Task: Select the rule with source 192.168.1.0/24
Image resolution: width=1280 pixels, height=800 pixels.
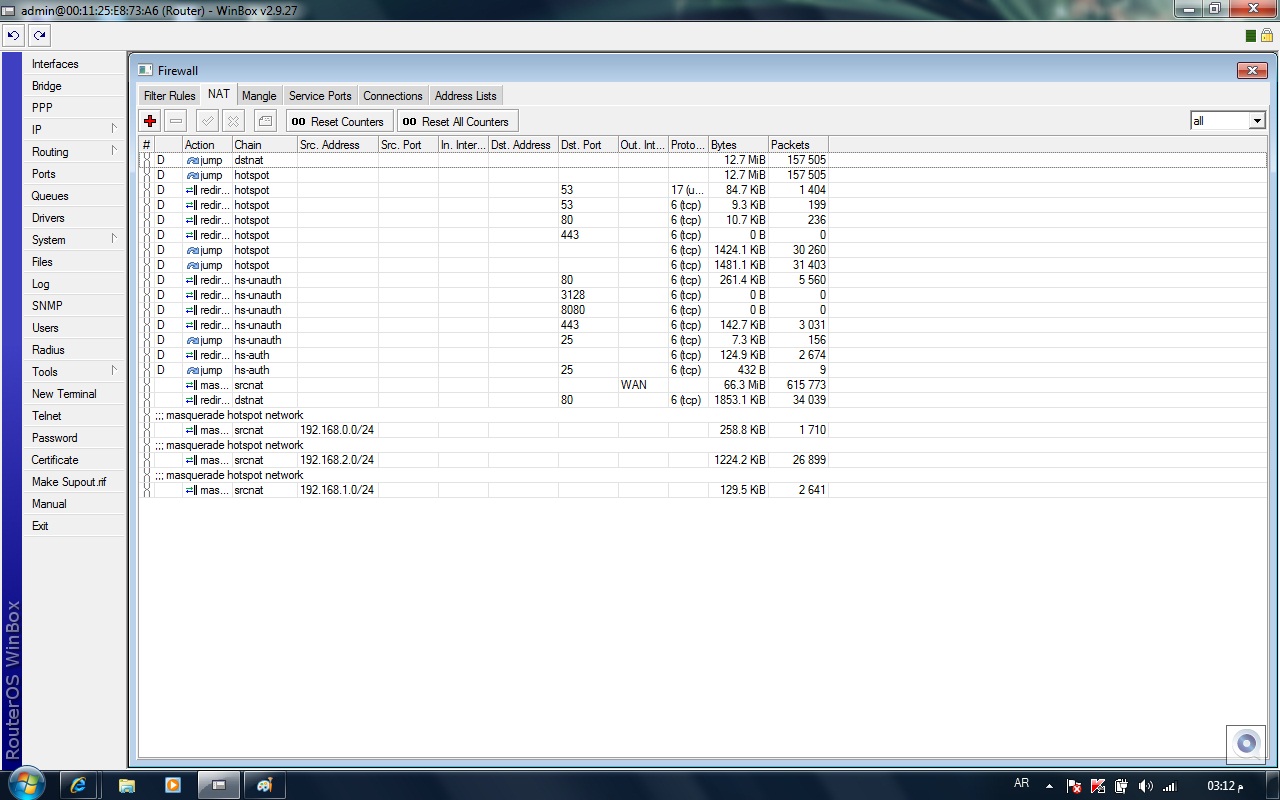Action: (x=485, y=490)
